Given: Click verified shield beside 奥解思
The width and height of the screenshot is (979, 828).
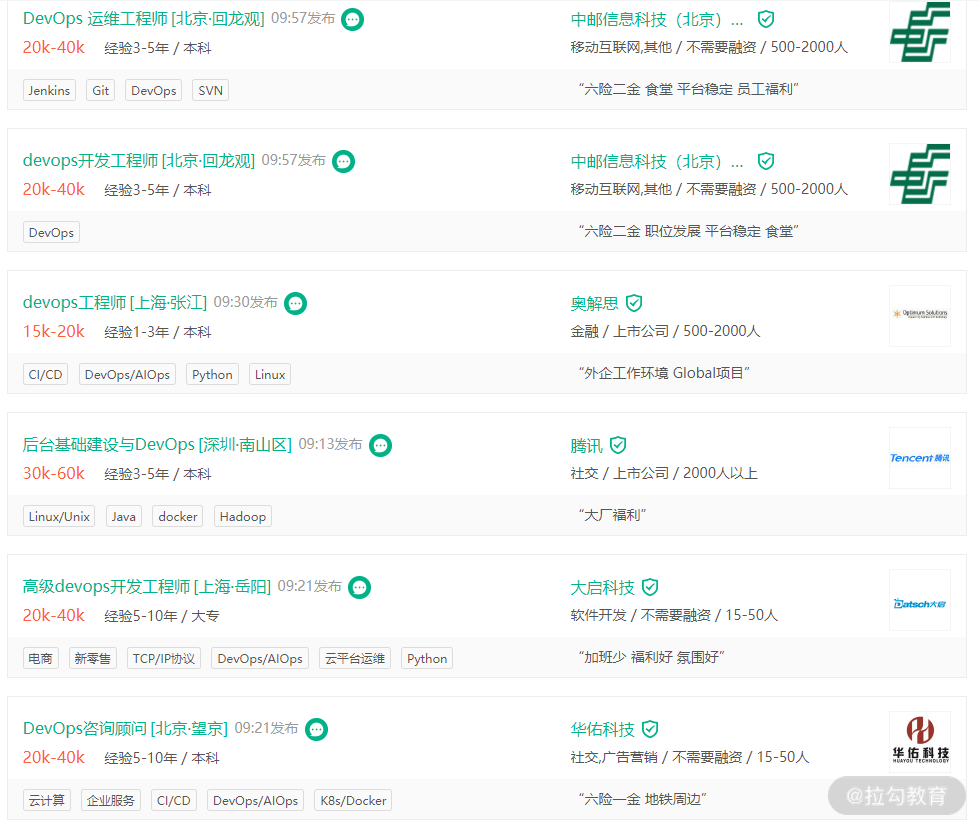Looking at the screenshot, I should [x=634, y=303].
